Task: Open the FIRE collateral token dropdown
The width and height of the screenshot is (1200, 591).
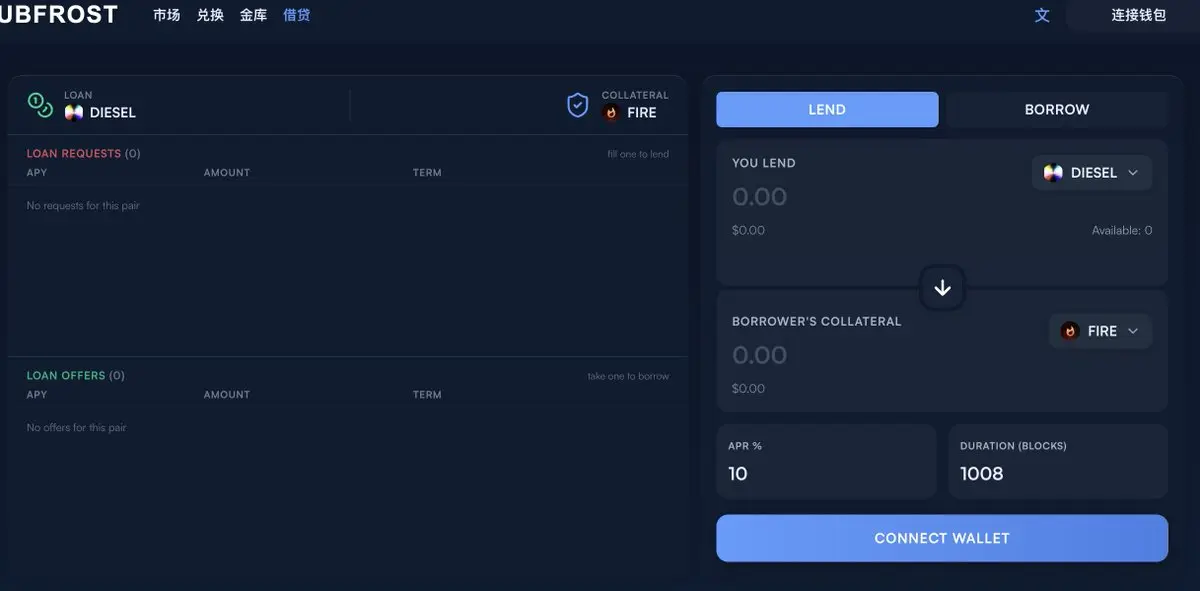Action: click(x=1100, y=331)
